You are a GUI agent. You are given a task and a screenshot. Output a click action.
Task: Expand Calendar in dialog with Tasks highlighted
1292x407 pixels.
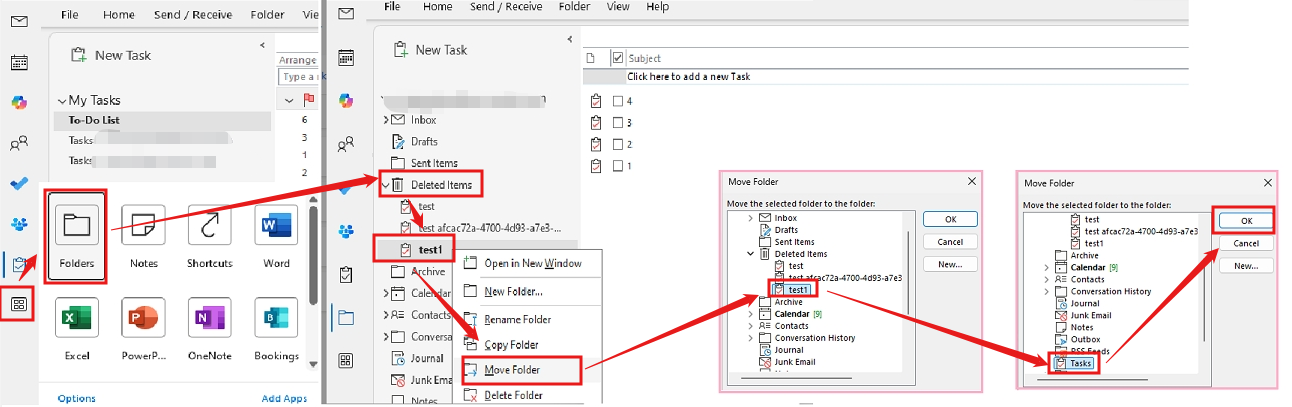coord(1046,268)
